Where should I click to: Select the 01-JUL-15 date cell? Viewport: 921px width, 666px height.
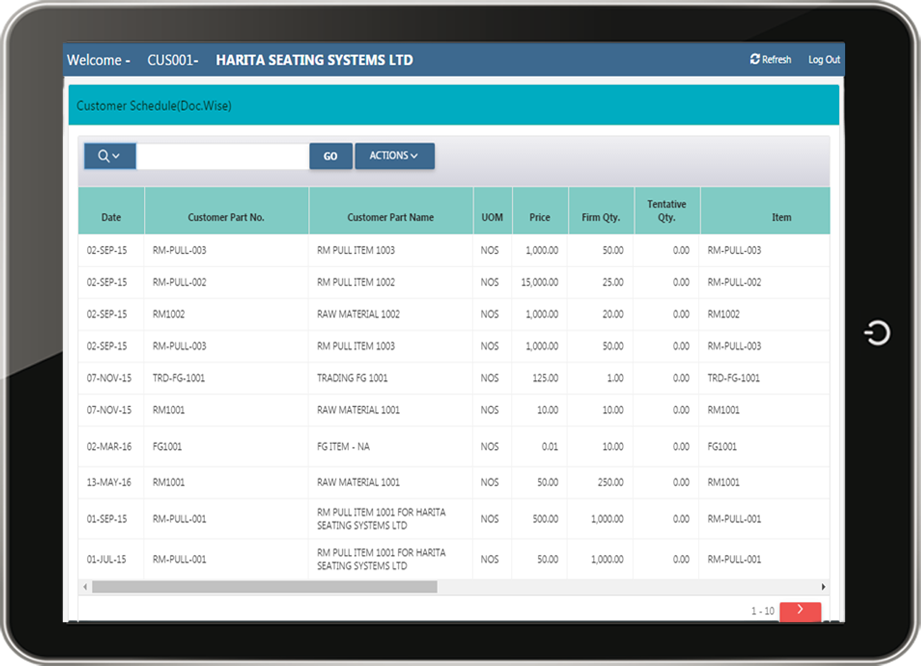[106, 559]
